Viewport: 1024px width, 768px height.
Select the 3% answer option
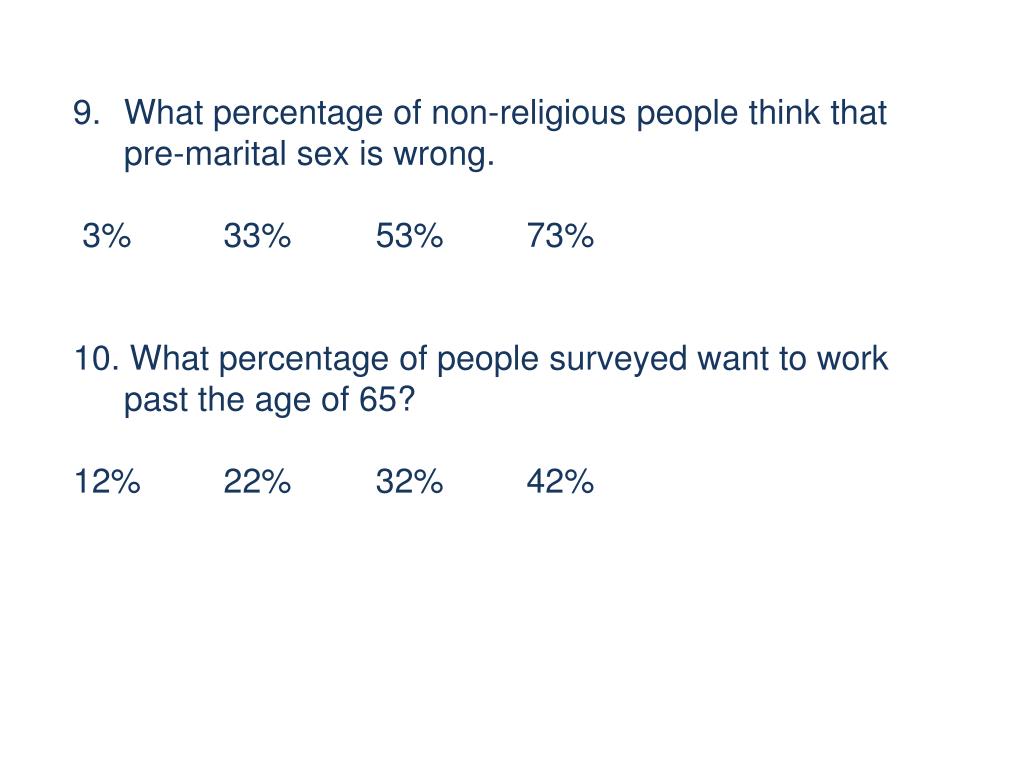[106, 237]
